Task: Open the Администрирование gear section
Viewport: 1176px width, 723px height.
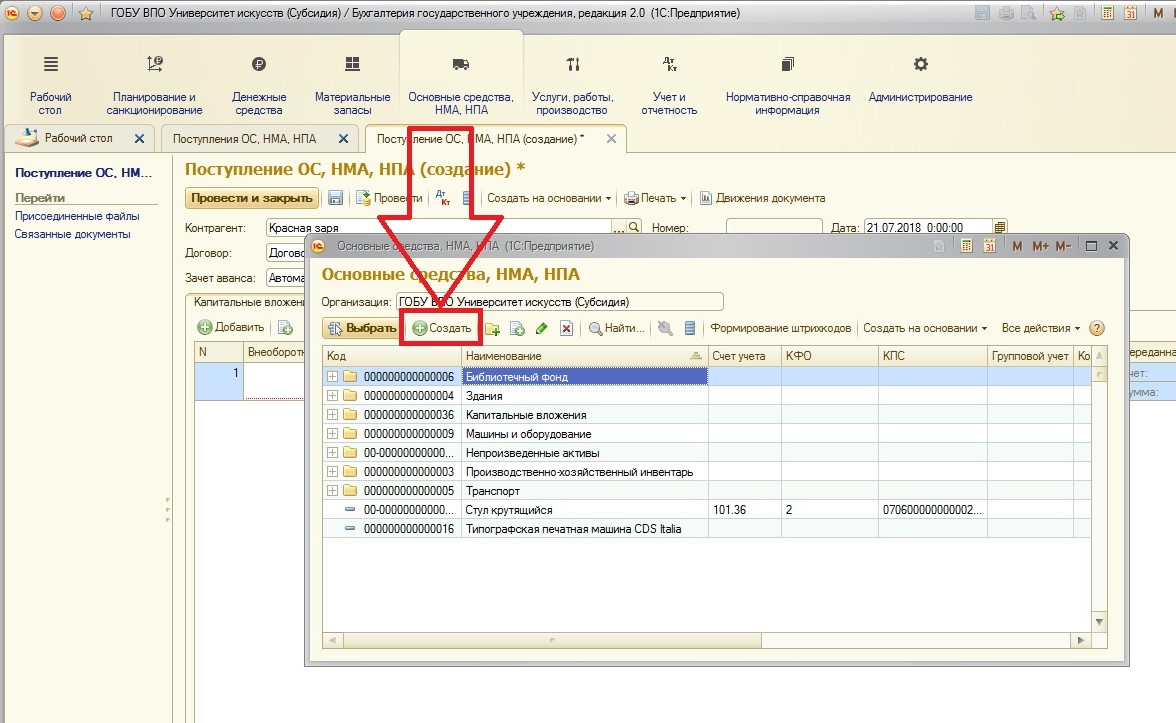Action: [920, 79]
